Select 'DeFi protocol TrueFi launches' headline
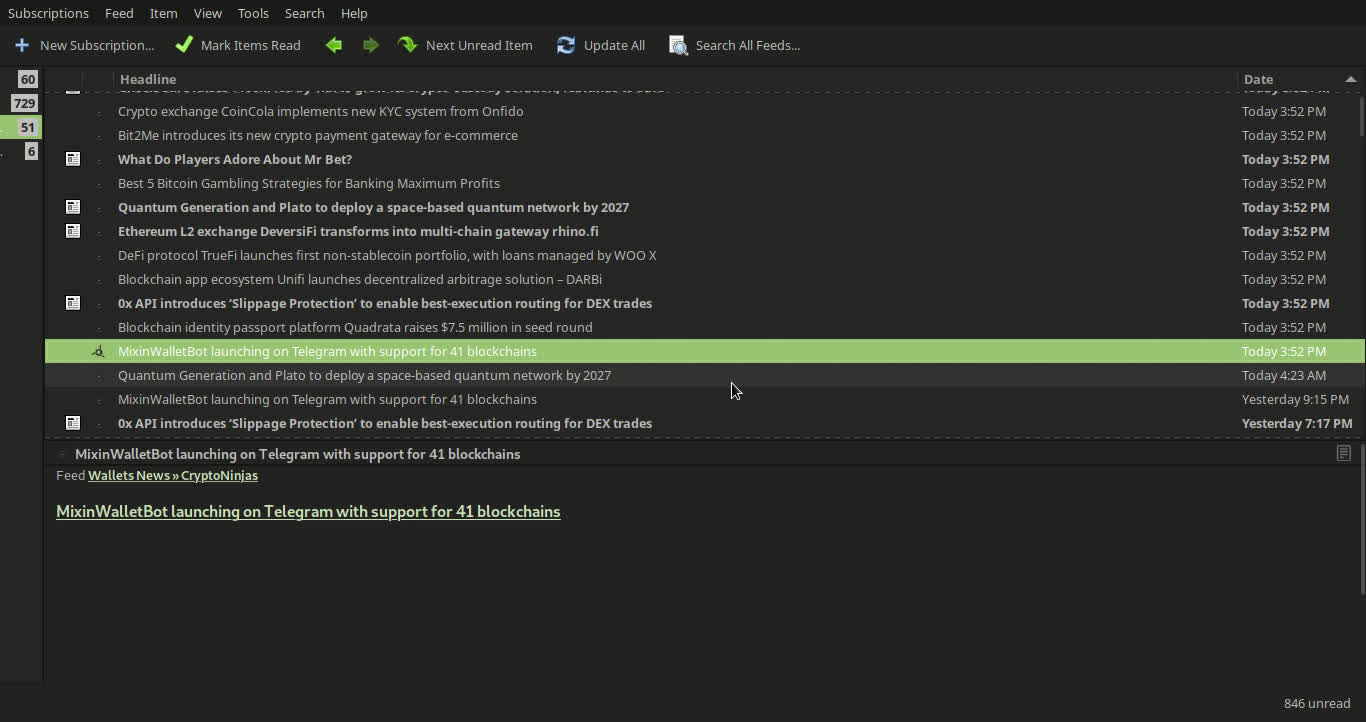The width and height of the screenshot is (1366, 722). [x=387, y=255]
